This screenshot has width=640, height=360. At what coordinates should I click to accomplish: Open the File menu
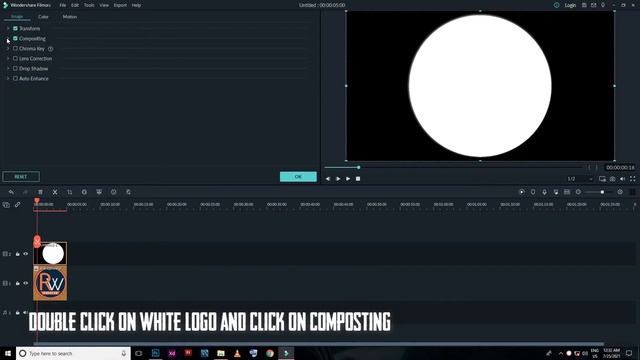(x=62, y=5)
